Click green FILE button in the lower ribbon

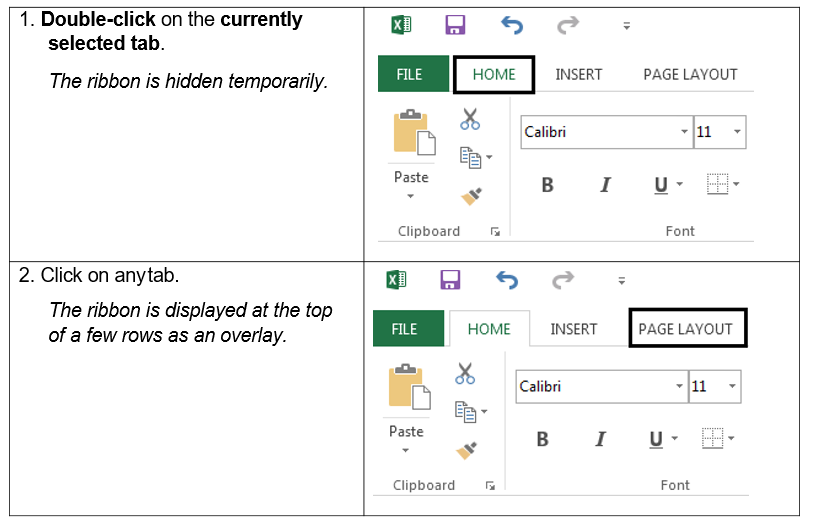pyautogui.click(x=404, y=329)
